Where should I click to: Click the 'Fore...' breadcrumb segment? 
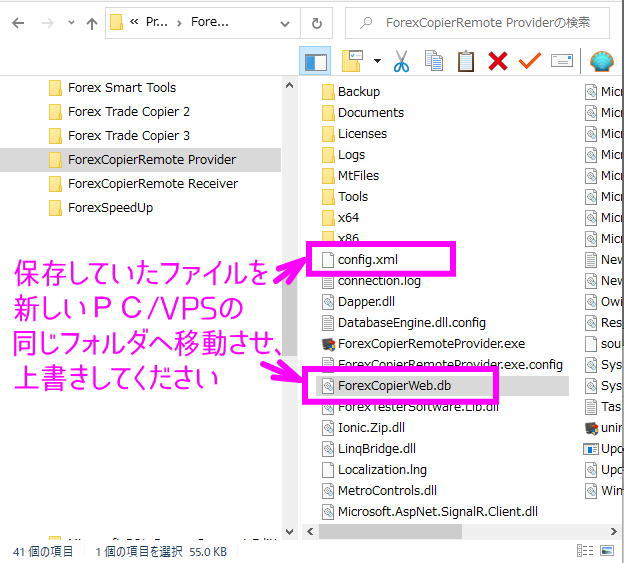point(210,22)
